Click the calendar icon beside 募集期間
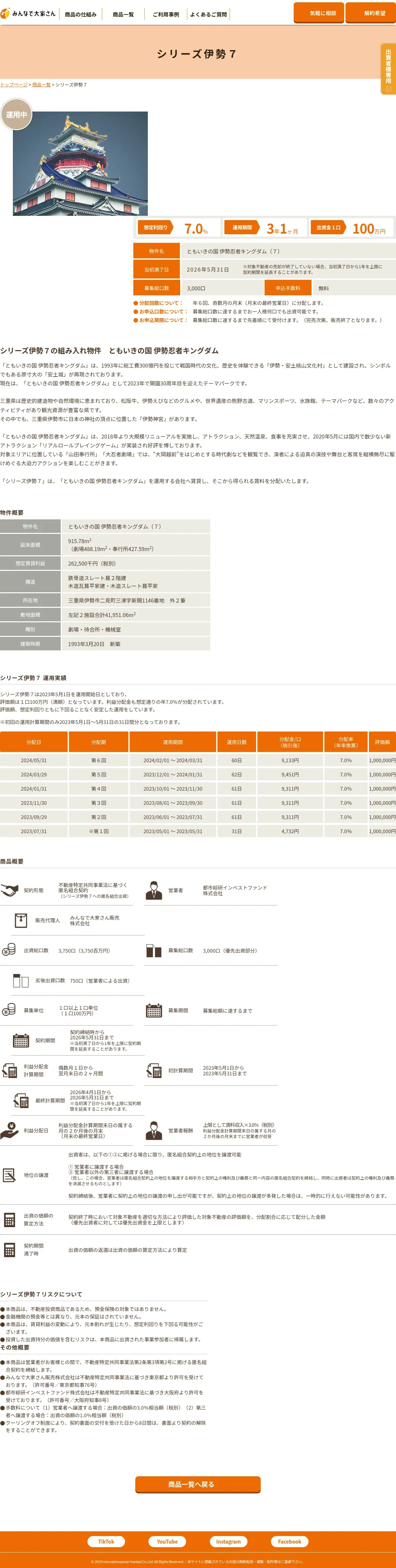Viewport: 396px width, 1568px height. click(x=154, y=1010)
